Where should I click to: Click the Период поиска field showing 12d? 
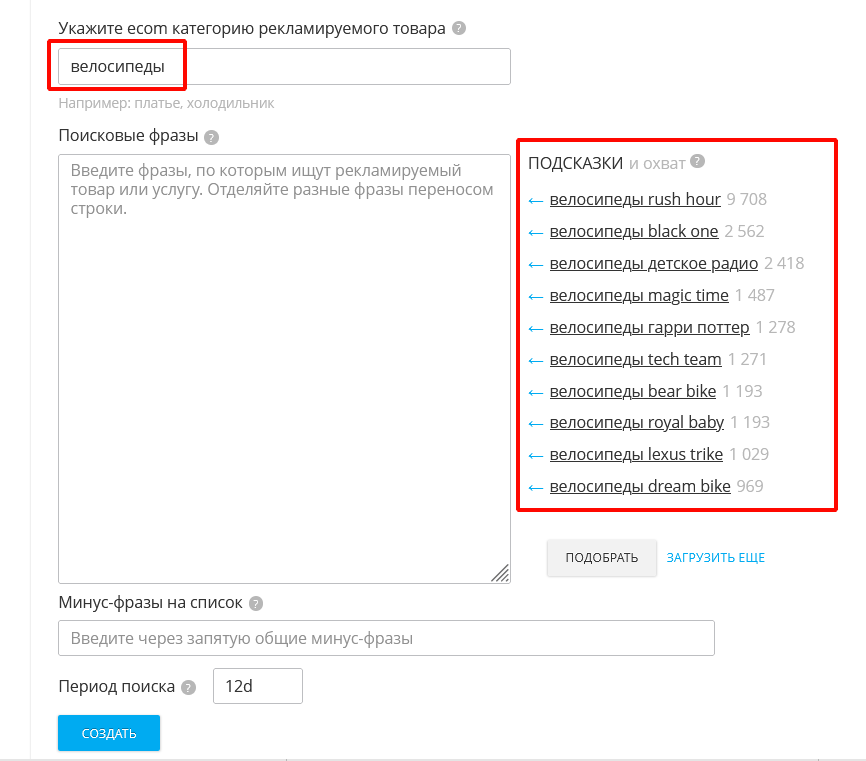(257, 687)
